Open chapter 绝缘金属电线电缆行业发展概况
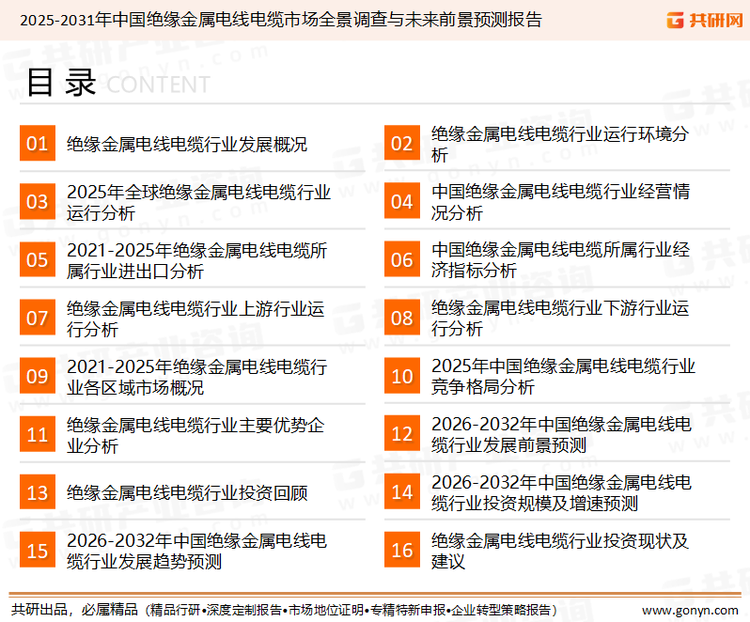The image size is (750, 622). 187,144
